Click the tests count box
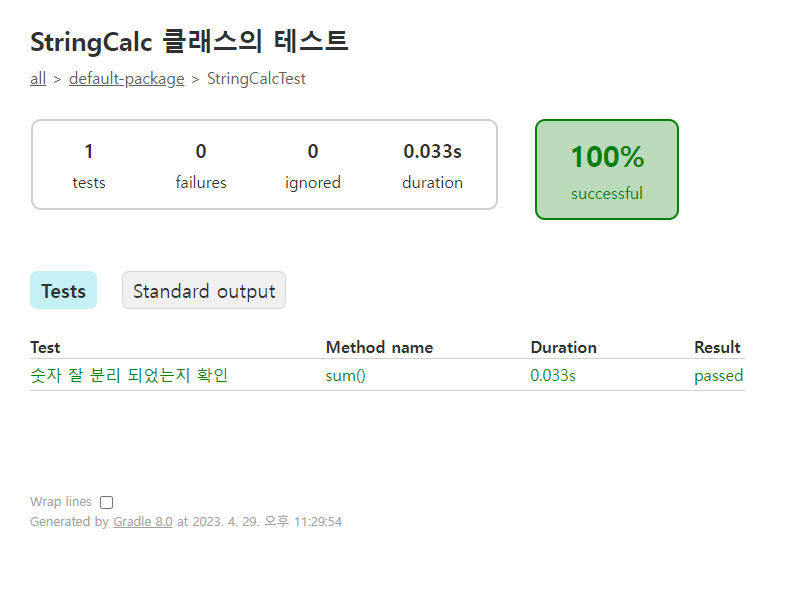 [x=89, y=166]
